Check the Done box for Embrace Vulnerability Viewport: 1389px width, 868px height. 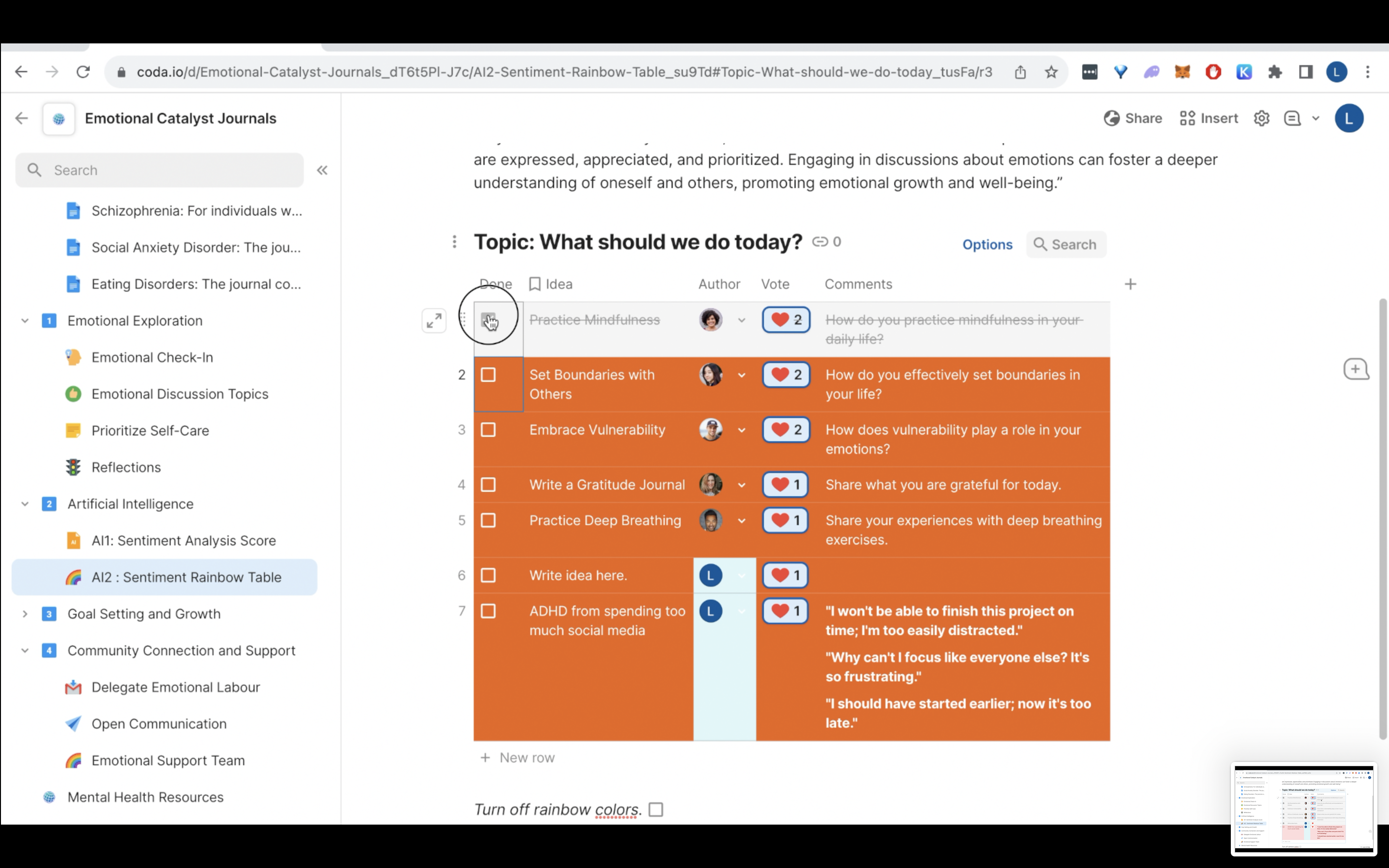click(x=489, y=430)
